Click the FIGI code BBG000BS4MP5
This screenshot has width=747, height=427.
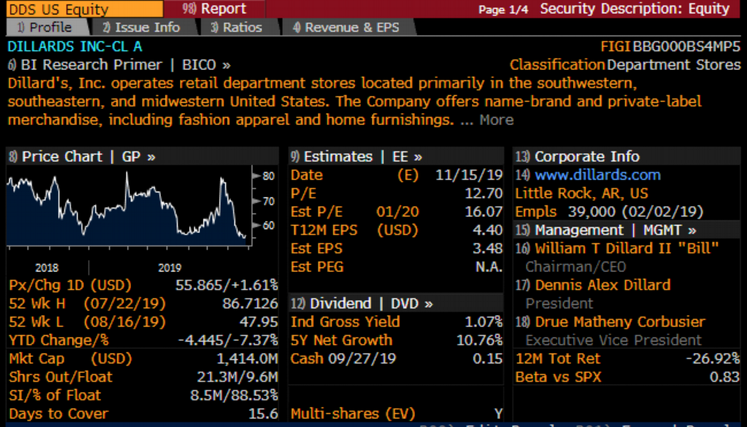687,46
